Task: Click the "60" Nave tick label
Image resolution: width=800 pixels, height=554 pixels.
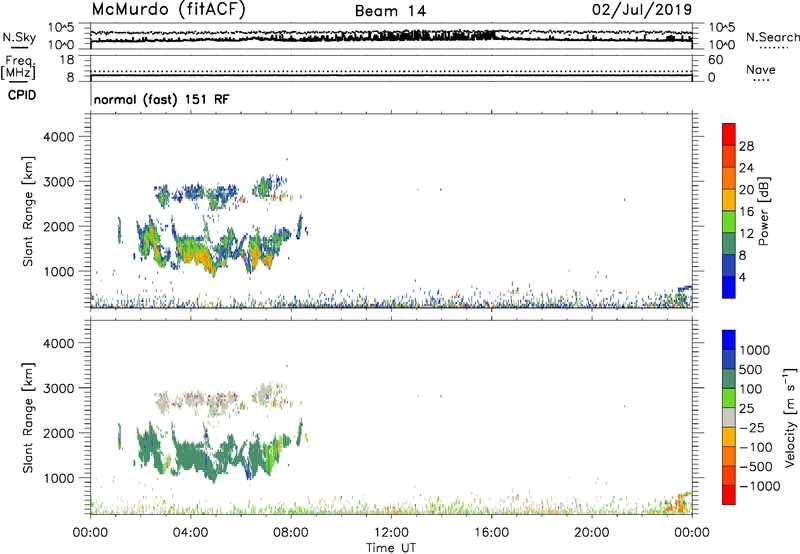Action: [715, 60]
